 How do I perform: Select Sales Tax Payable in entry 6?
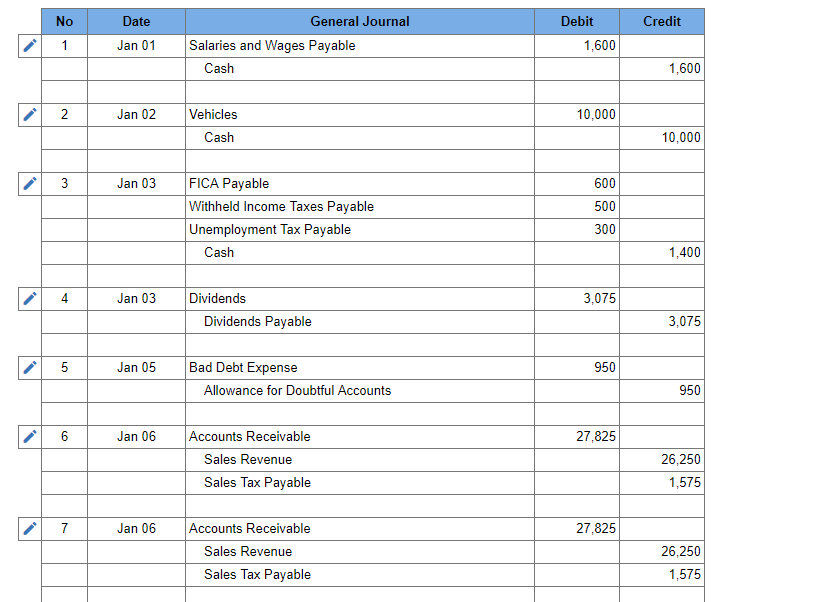[360, 482]
